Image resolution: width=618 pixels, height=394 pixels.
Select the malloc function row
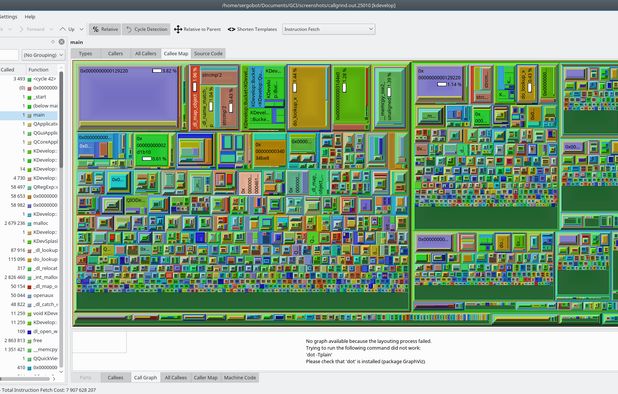click(x=29, y=223)
